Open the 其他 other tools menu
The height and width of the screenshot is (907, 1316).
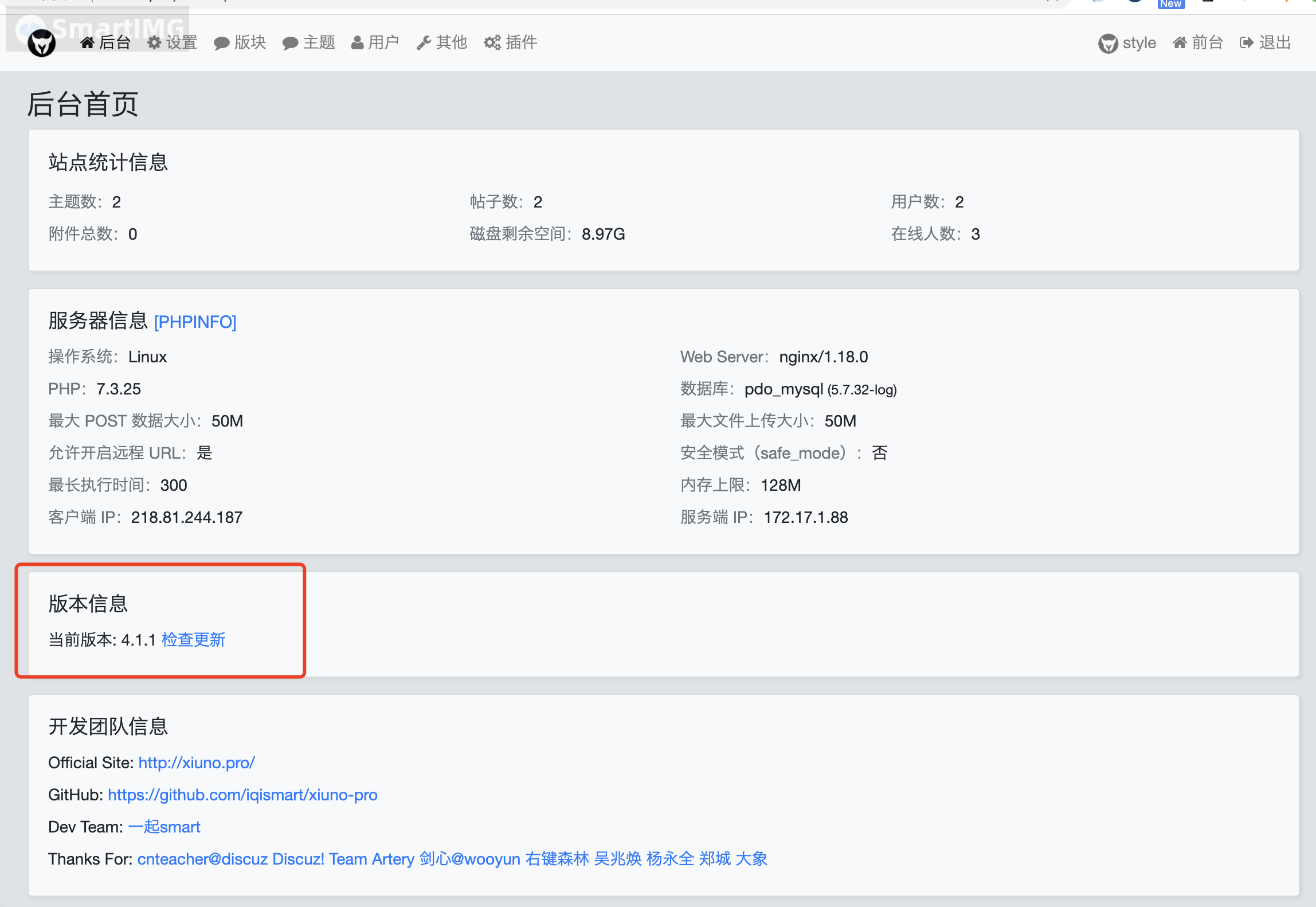point(442,42)
